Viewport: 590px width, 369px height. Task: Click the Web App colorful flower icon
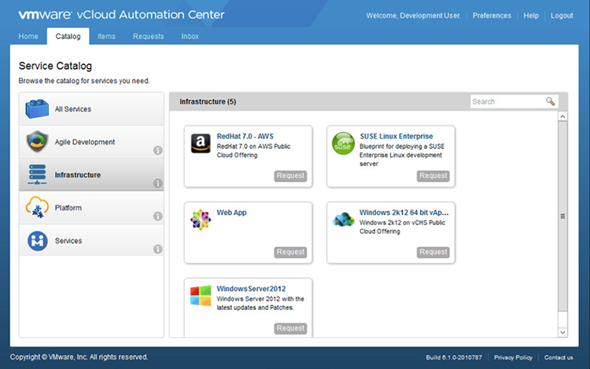point(201,220)
